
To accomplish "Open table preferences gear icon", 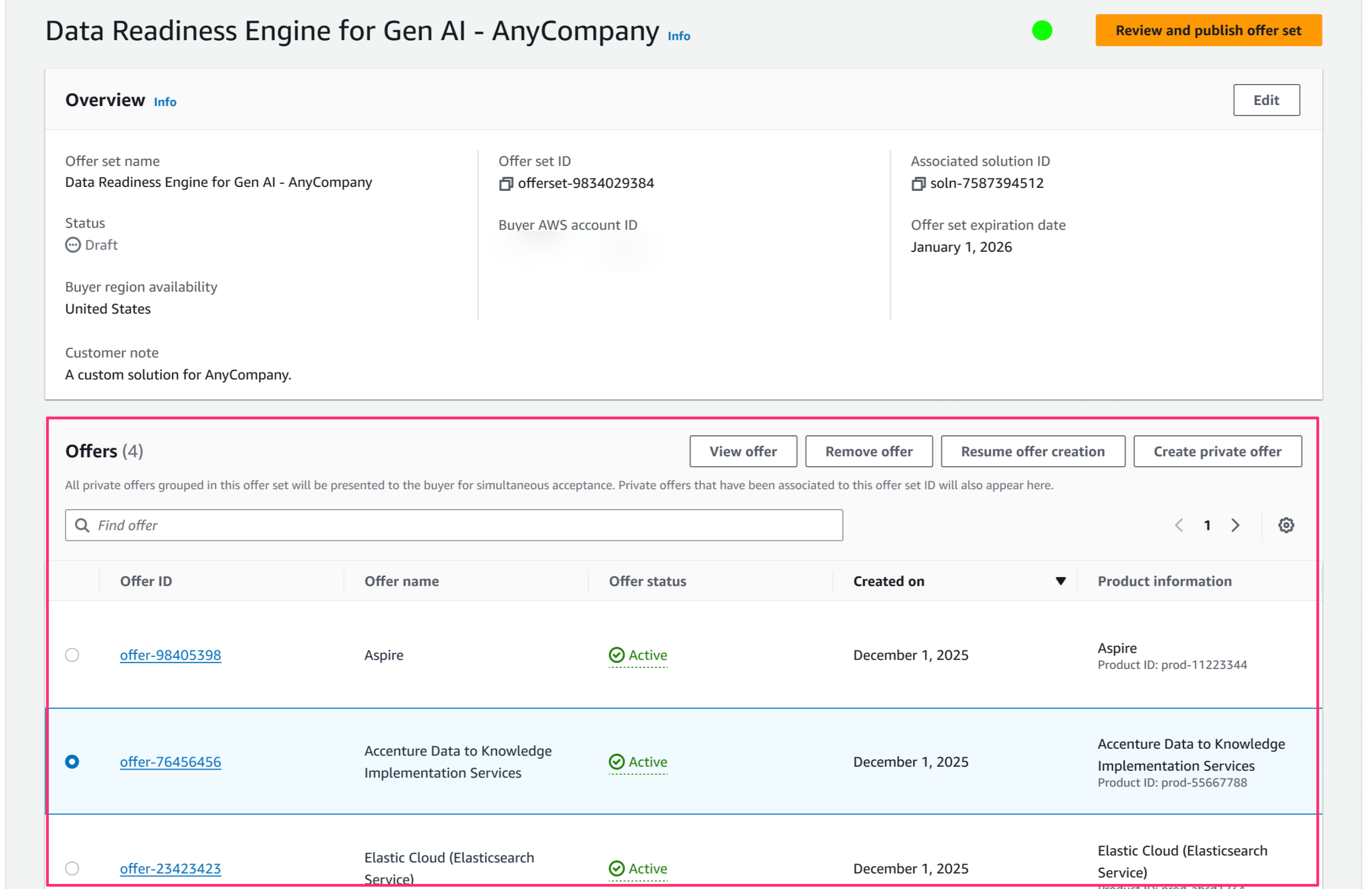I will coord(1286,525).
